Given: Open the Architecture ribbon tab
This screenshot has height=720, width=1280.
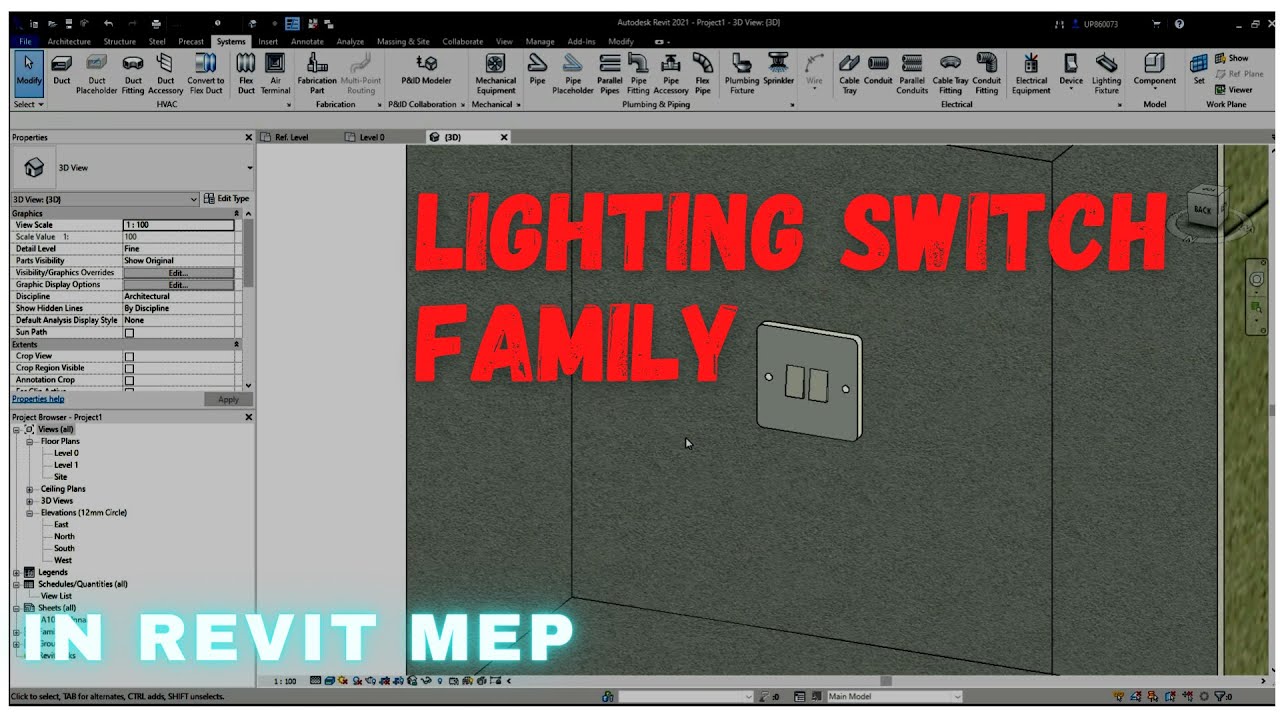Looking at the screenshot, I should click(x=69, y=42).
